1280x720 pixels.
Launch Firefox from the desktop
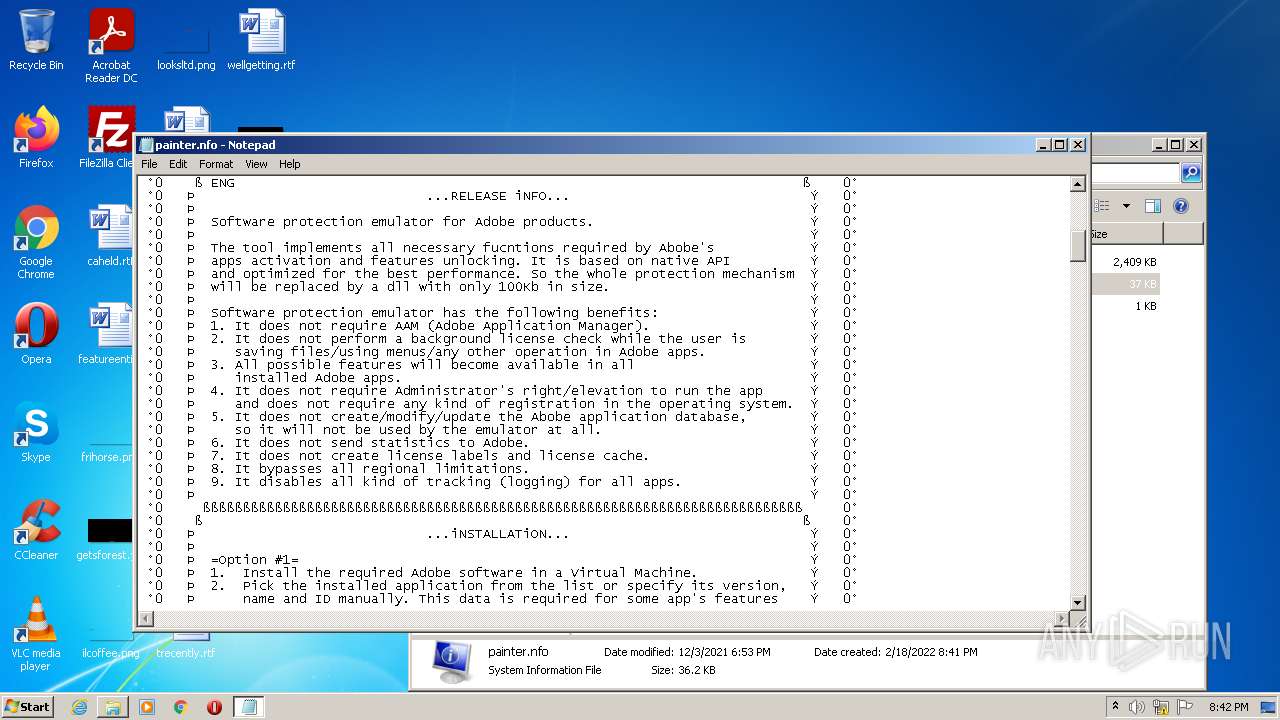click(x=36, y=139)
